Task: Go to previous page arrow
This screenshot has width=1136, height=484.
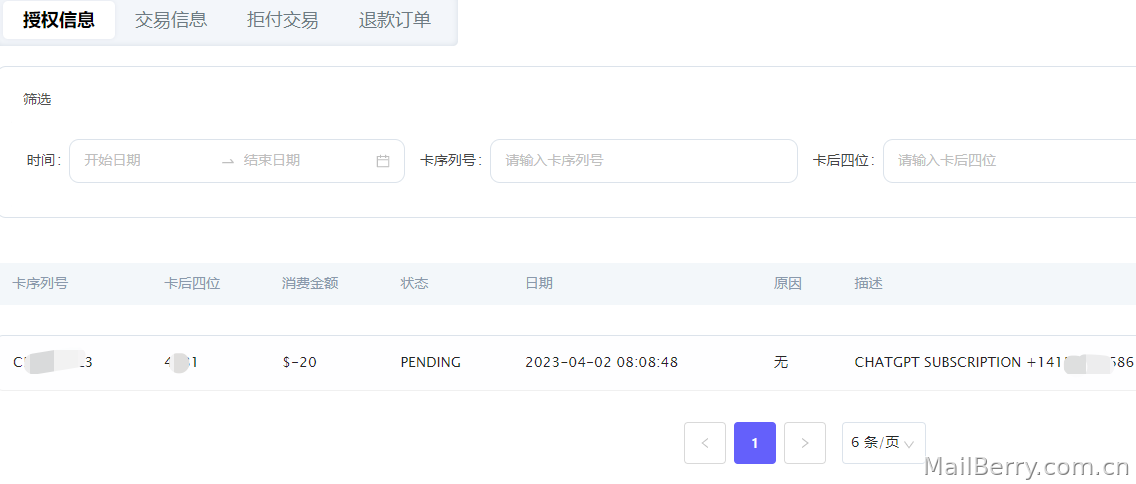Action: 705,443
